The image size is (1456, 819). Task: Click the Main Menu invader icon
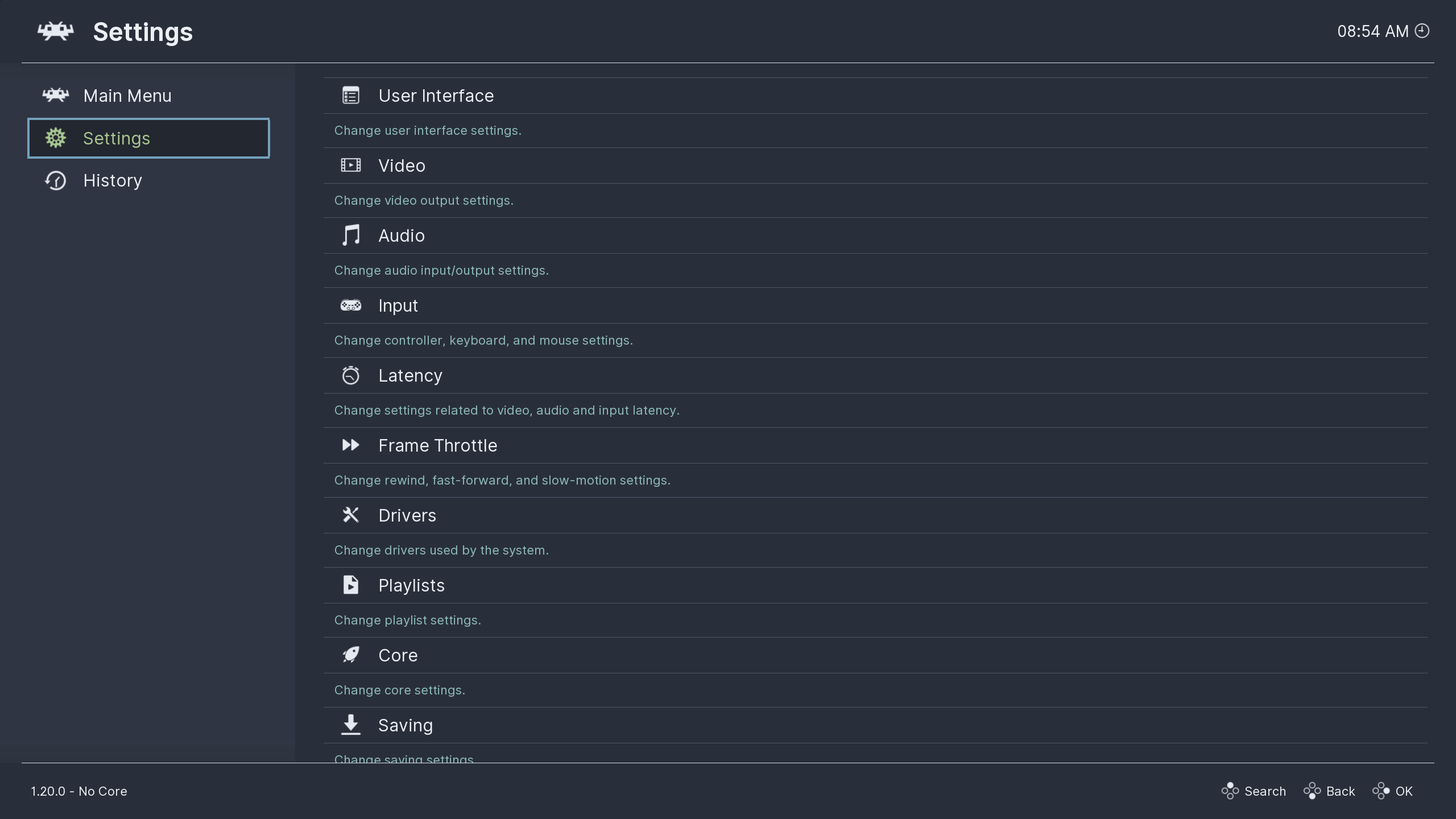[x=56, y=95]
